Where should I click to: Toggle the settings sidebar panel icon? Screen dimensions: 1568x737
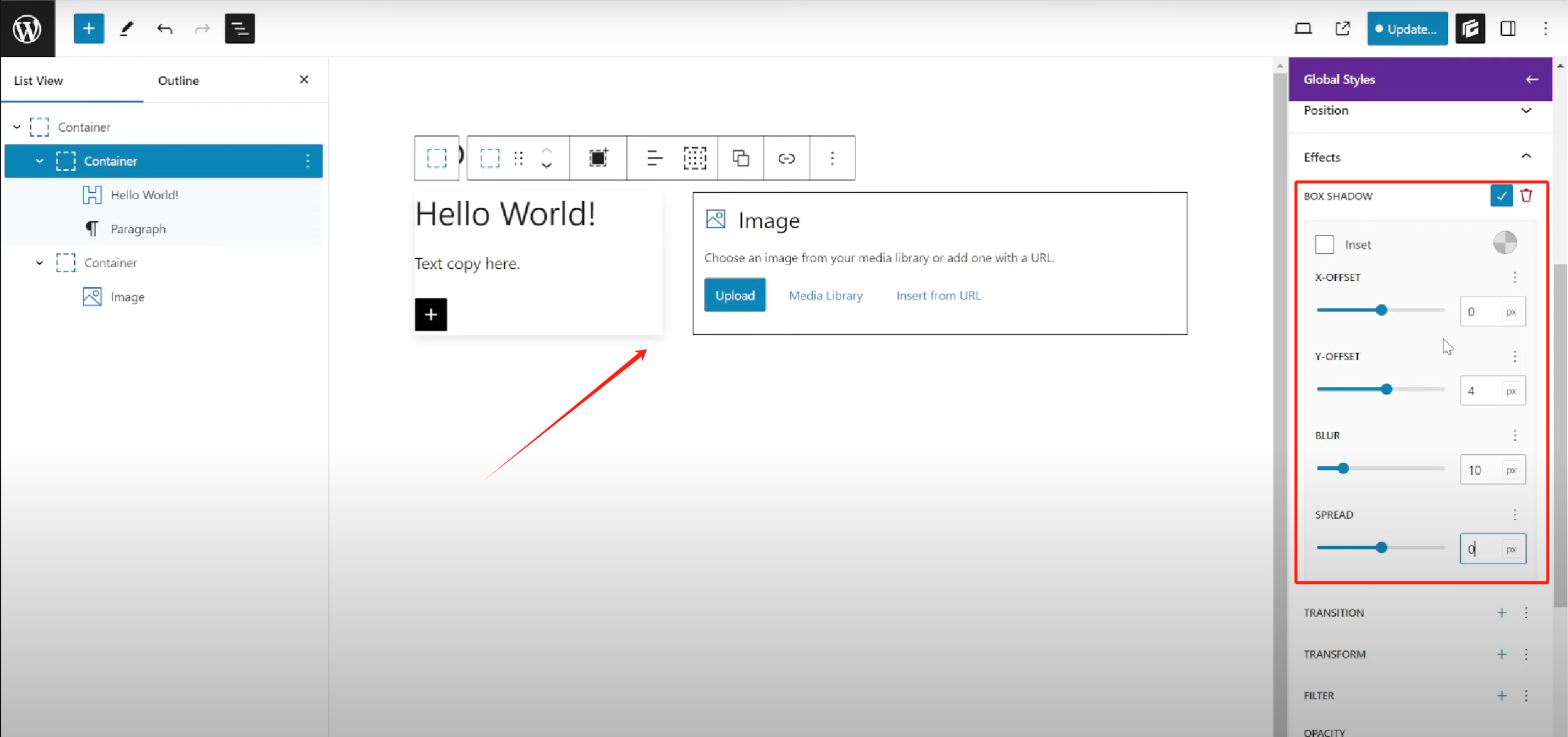click(x=1508, y=28)
